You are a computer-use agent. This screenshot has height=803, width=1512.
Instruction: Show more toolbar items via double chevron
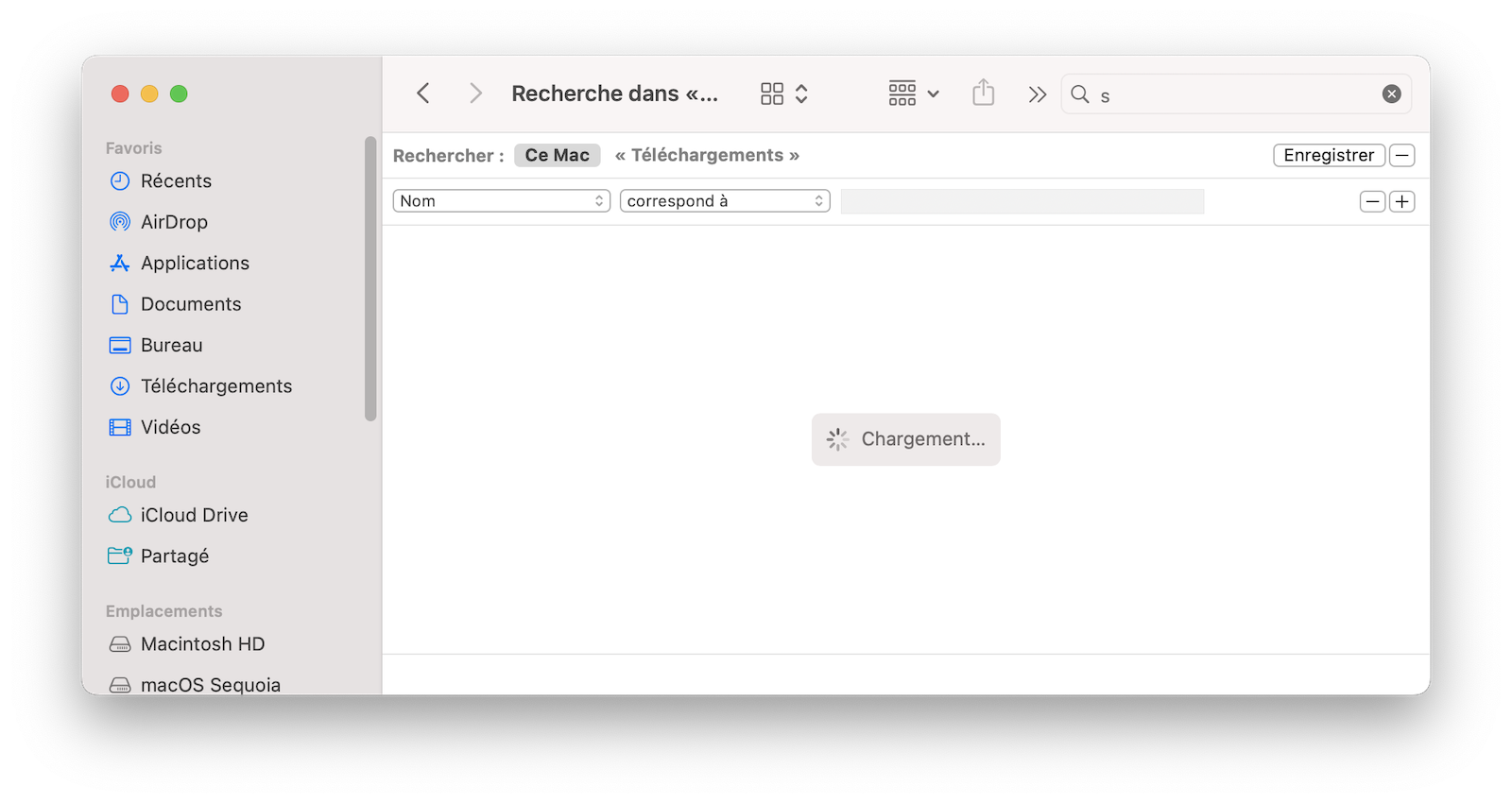click(x=1038, y=94)
